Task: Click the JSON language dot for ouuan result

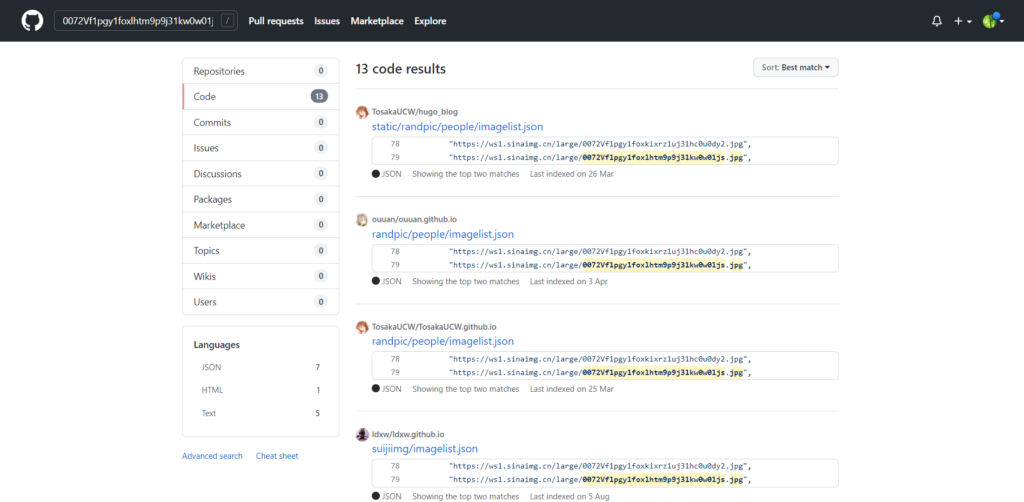Action: pyautogui.click(x=376, y=281)
